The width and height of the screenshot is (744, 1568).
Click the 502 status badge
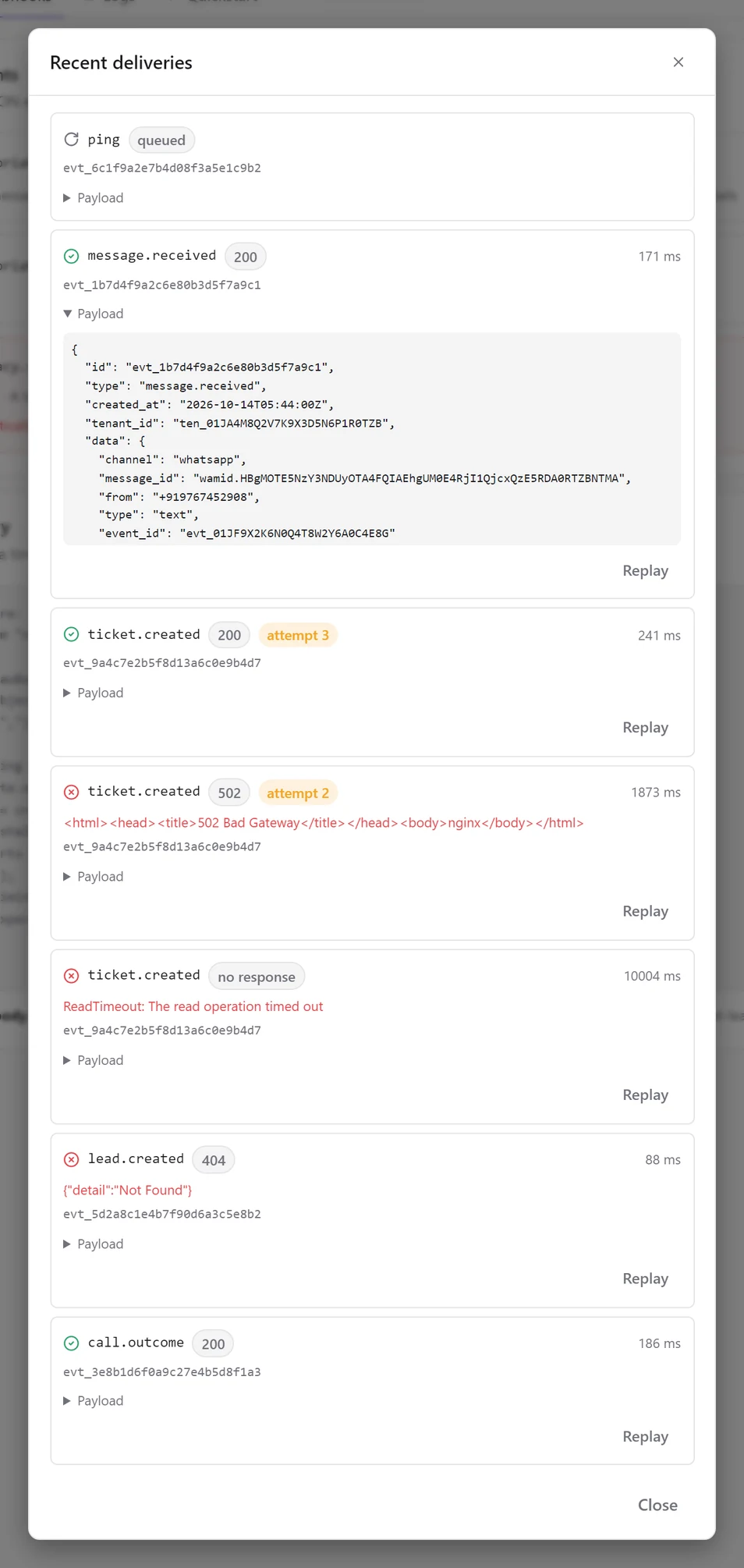pos(229,793)
